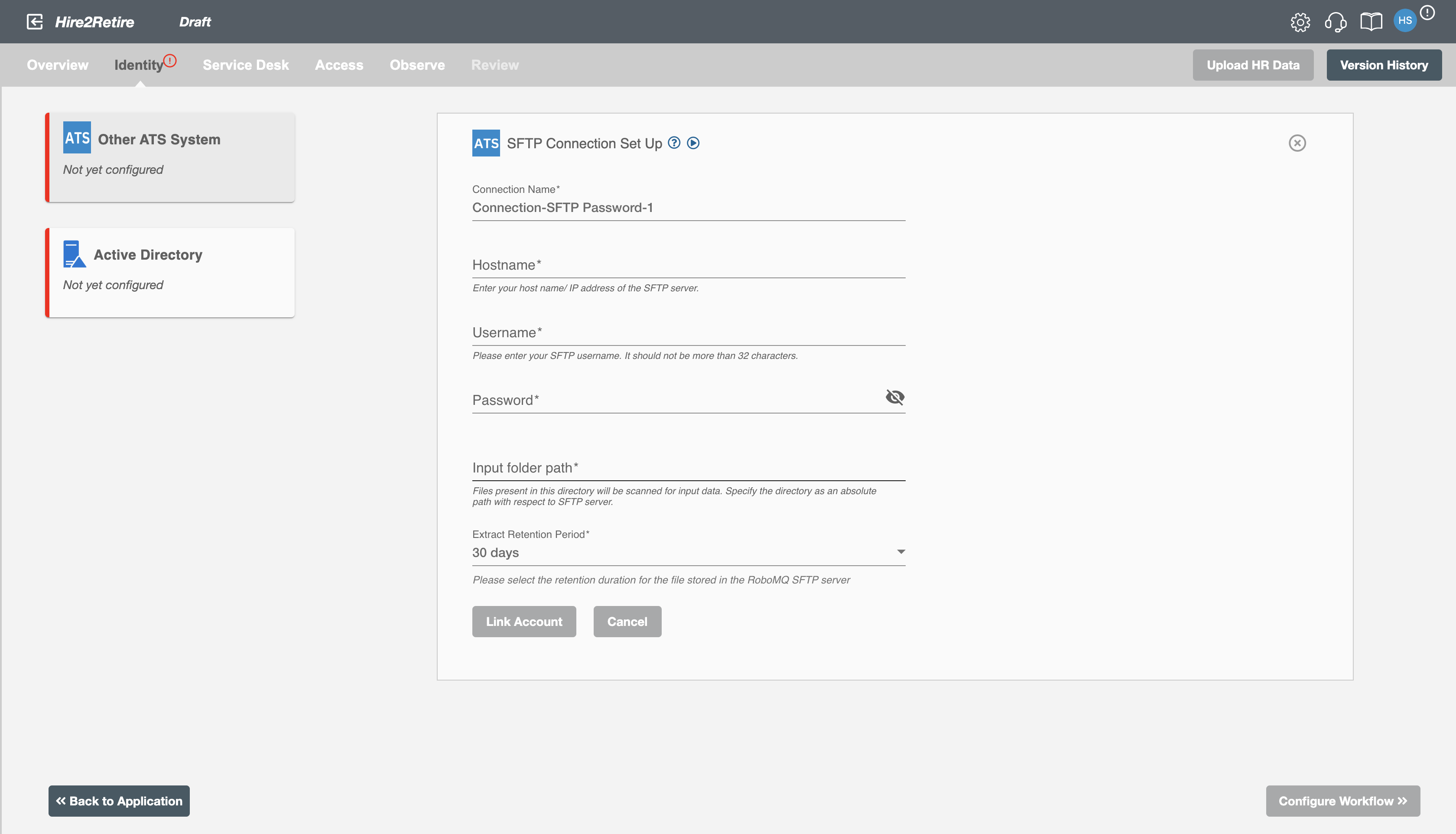Image resolution: width=1456 pixels, height=834 pixels.
Task: Click the Cancel button
Action: tap(627, 621)
